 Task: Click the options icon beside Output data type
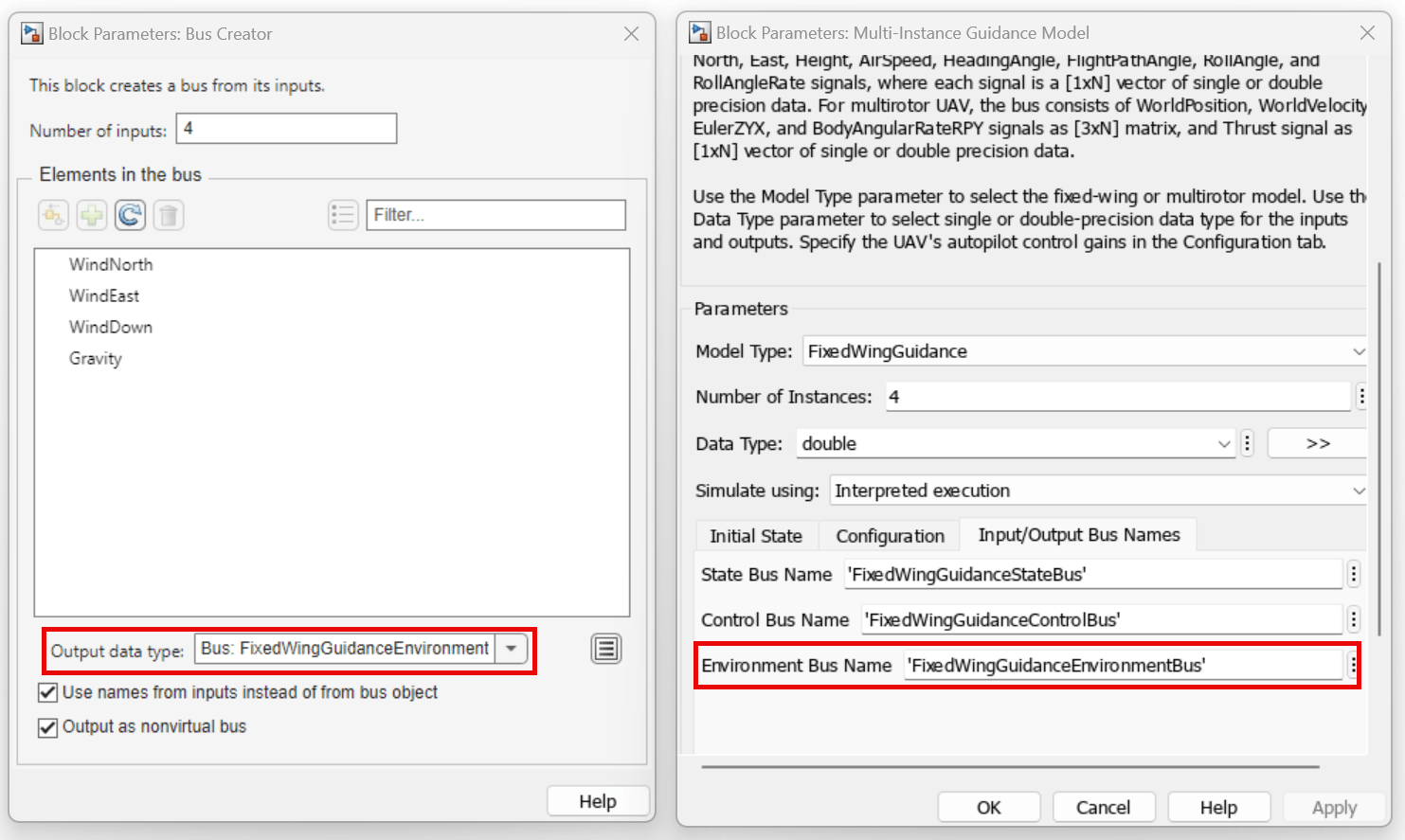605,649
